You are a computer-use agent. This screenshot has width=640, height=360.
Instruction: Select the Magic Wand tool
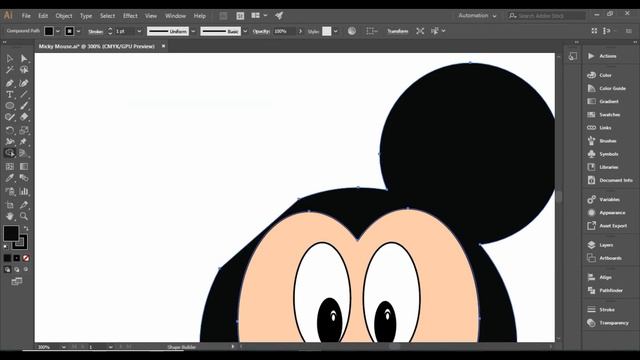10,70
